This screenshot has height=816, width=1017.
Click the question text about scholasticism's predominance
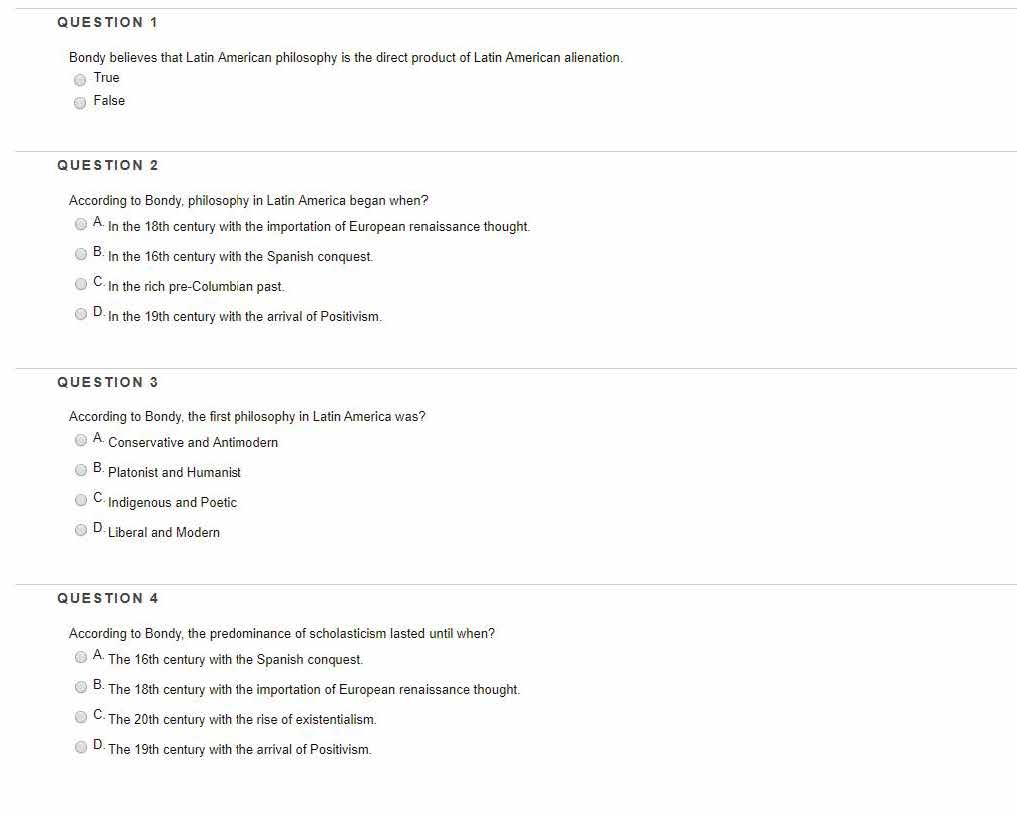pos(281,633)
